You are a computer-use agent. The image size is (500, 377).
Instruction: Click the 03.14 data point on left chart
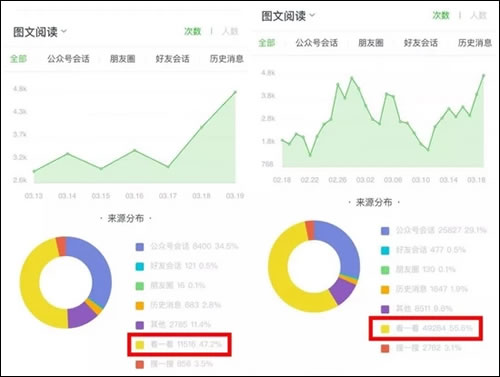[x=68, y=154]
